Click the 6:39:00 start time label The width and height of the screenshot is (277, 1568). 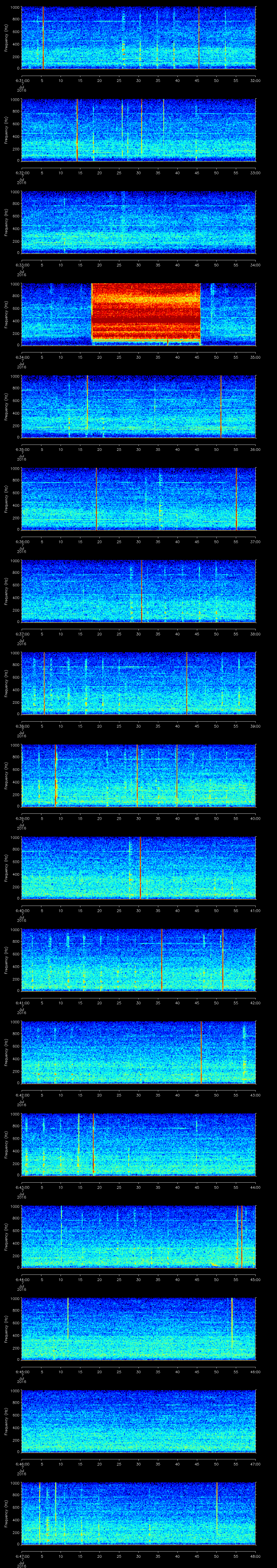coord(22,818)
